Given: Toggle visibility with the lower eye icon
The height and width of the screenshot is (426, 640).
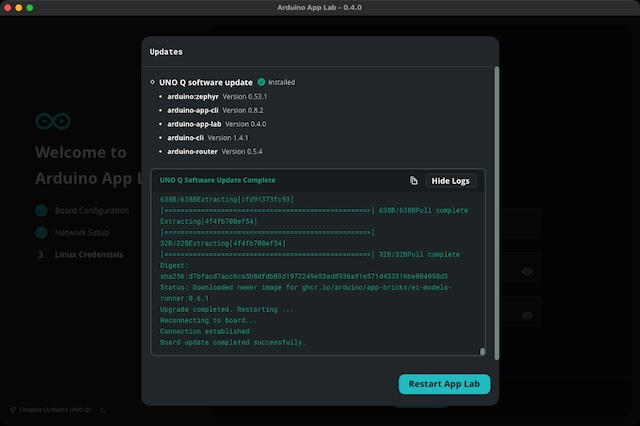Looking at the screenshot, I should coord(526,315).
